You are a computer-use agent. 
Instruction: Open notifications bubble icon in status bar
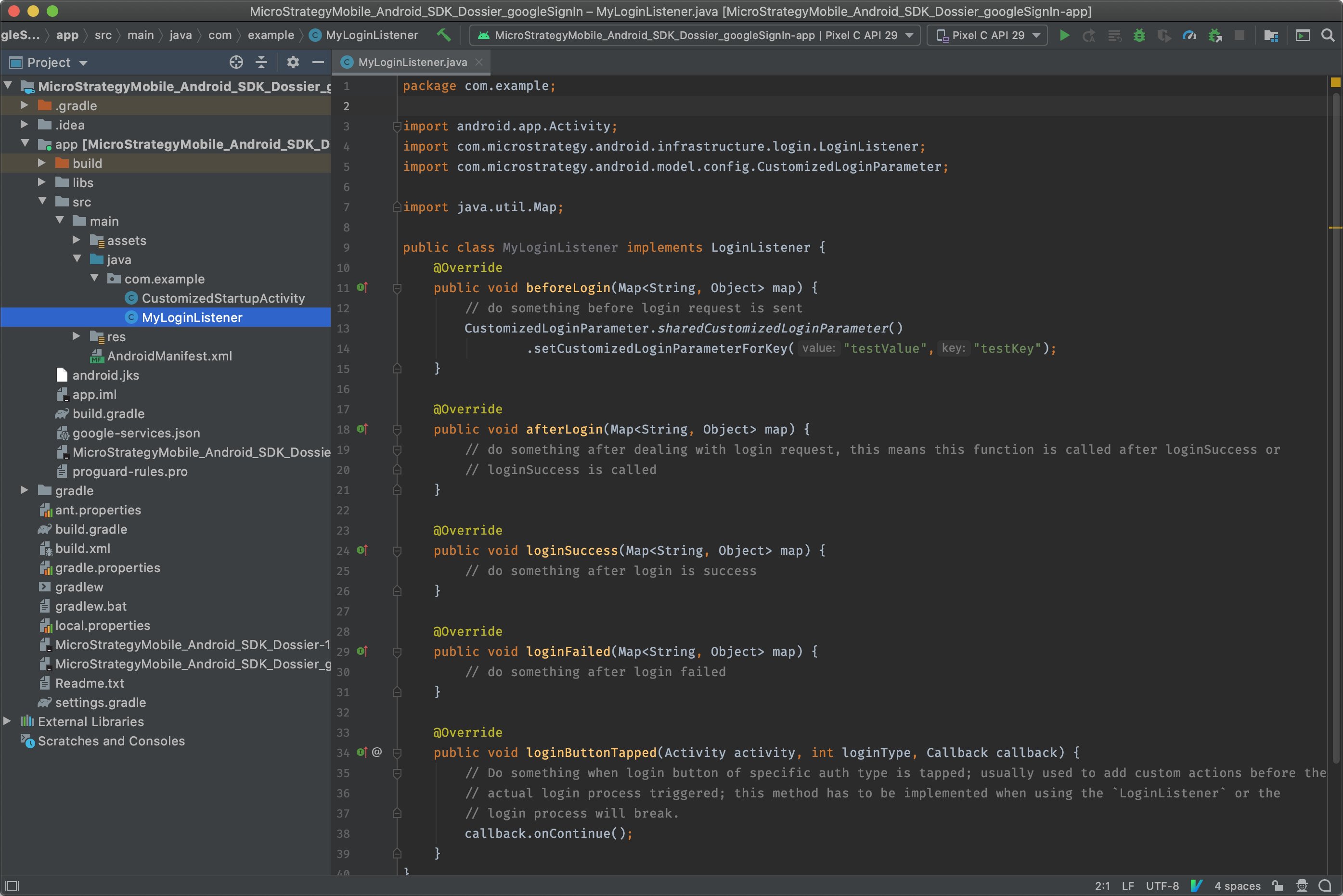pos(1325,886)
